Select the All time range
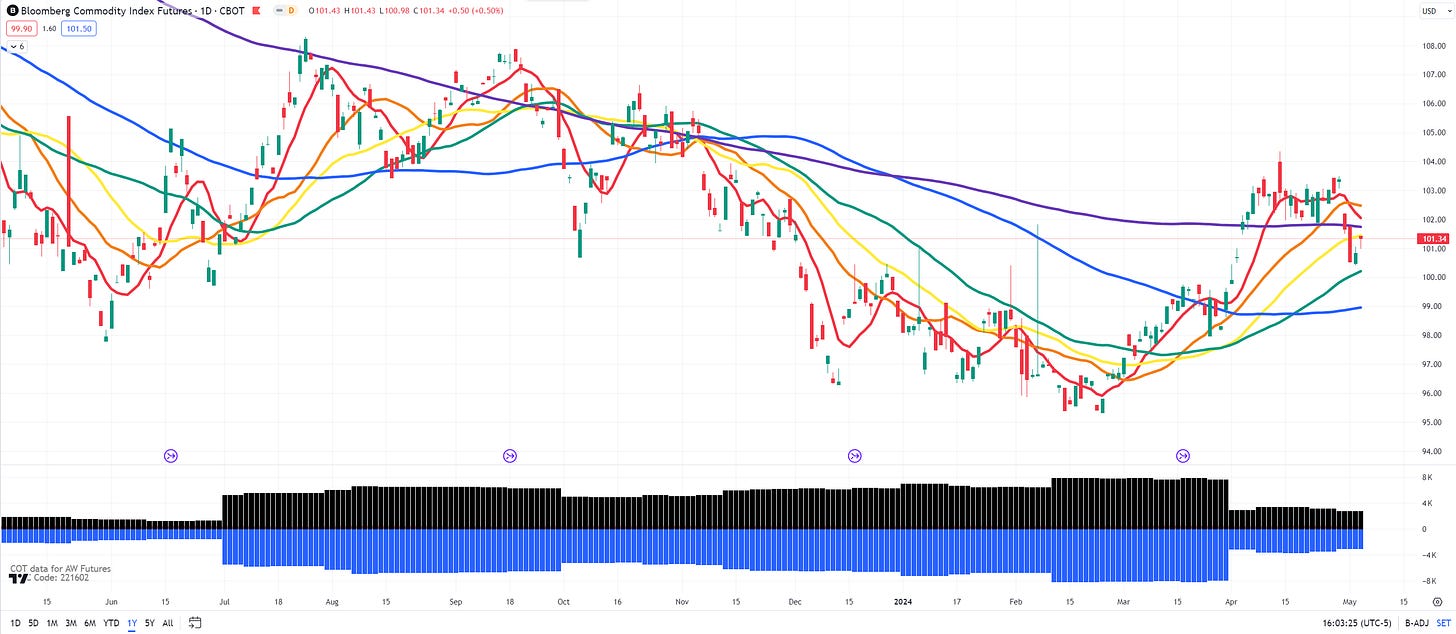The height and width of the screenshot is (634, 1456). pyautogui.click(x=167, y=623)
